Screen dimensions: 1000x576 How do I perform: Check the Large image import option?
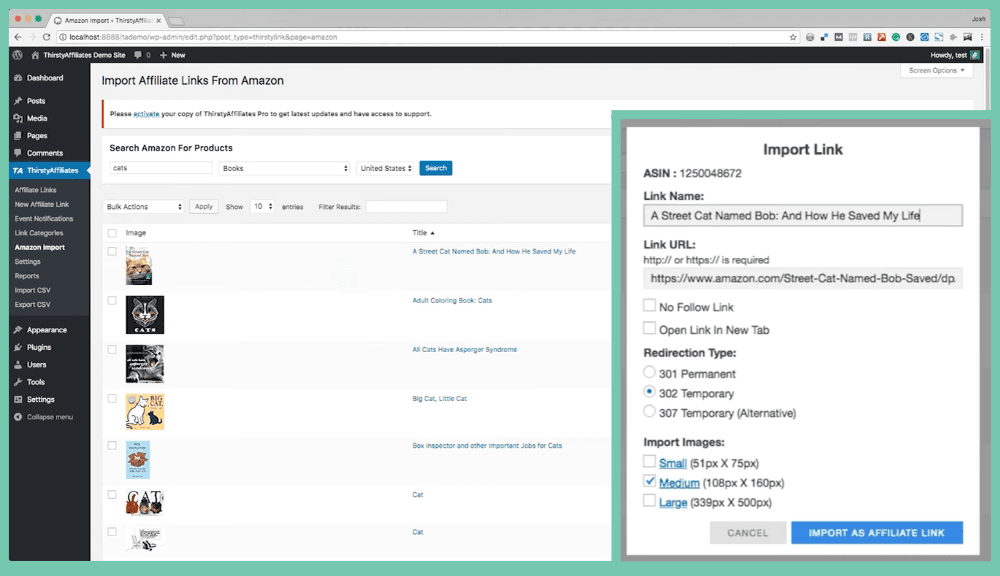pos(649,501)
